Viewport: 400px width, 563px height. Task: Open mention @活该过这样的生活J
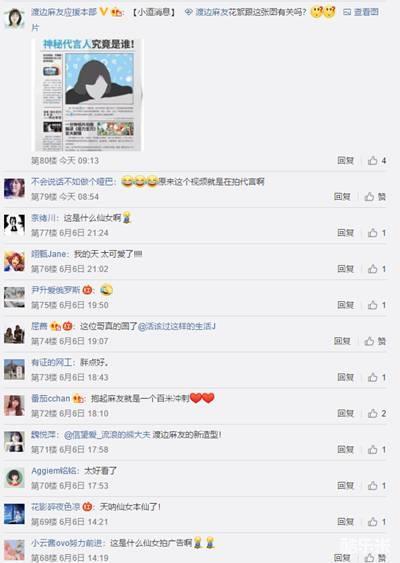pyautogui.click(x=177, y=326)
